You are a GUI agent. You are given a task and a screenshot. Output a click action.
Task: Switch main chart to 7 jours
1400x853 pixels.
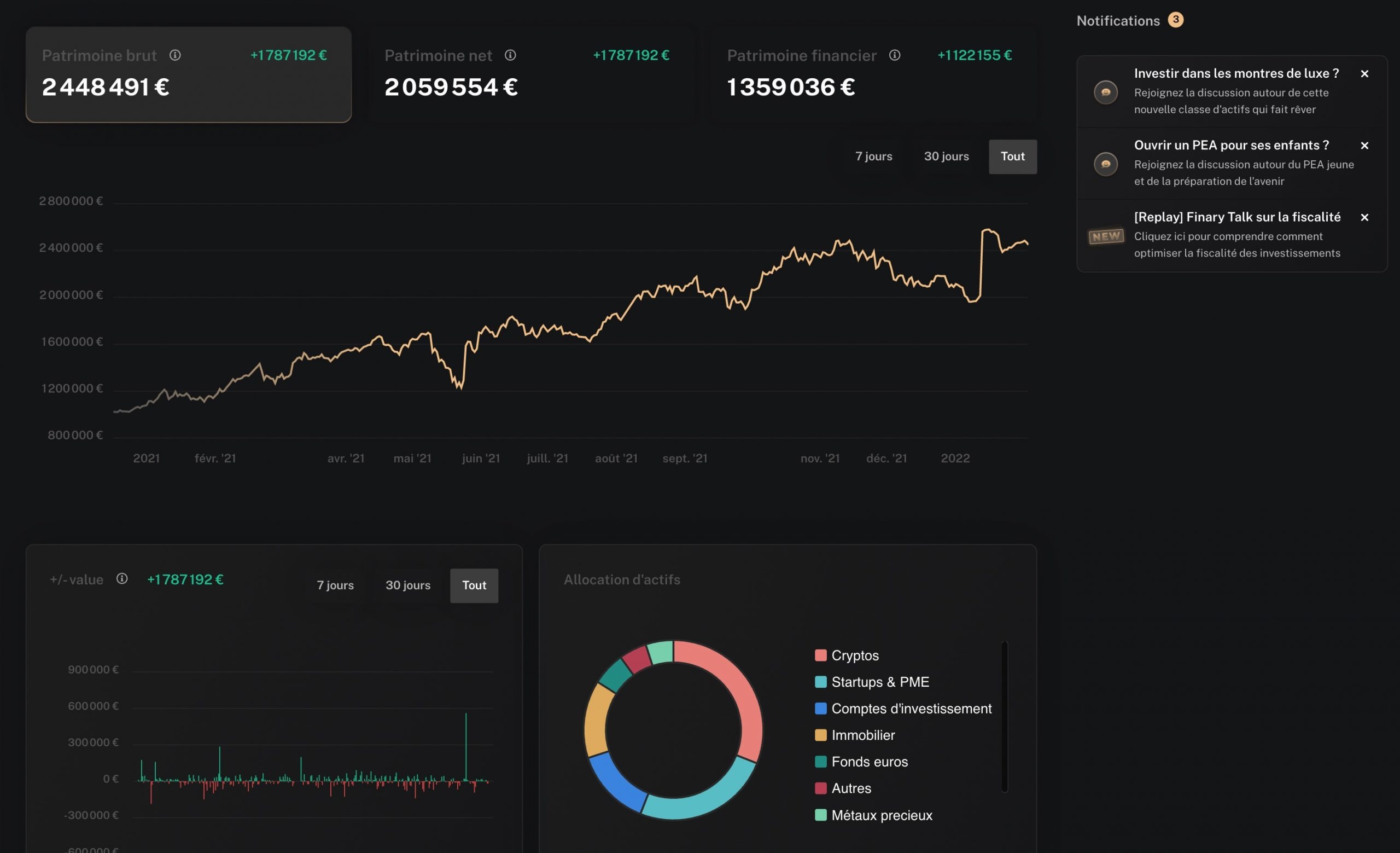click(873, 156)
